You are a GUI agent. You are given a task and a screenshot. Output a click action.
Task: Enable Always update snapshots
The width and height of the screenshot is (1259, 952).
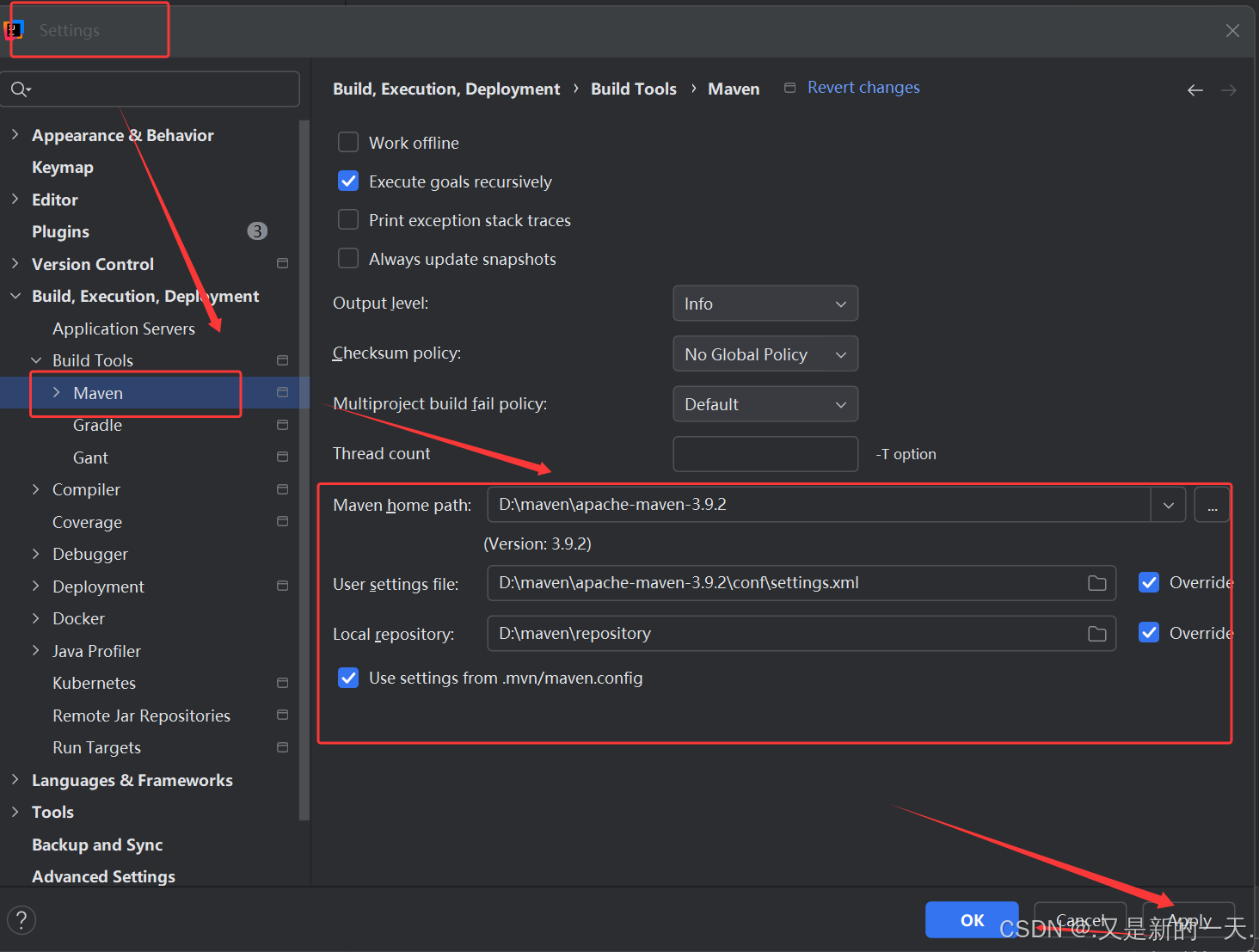tap(348, 258)
